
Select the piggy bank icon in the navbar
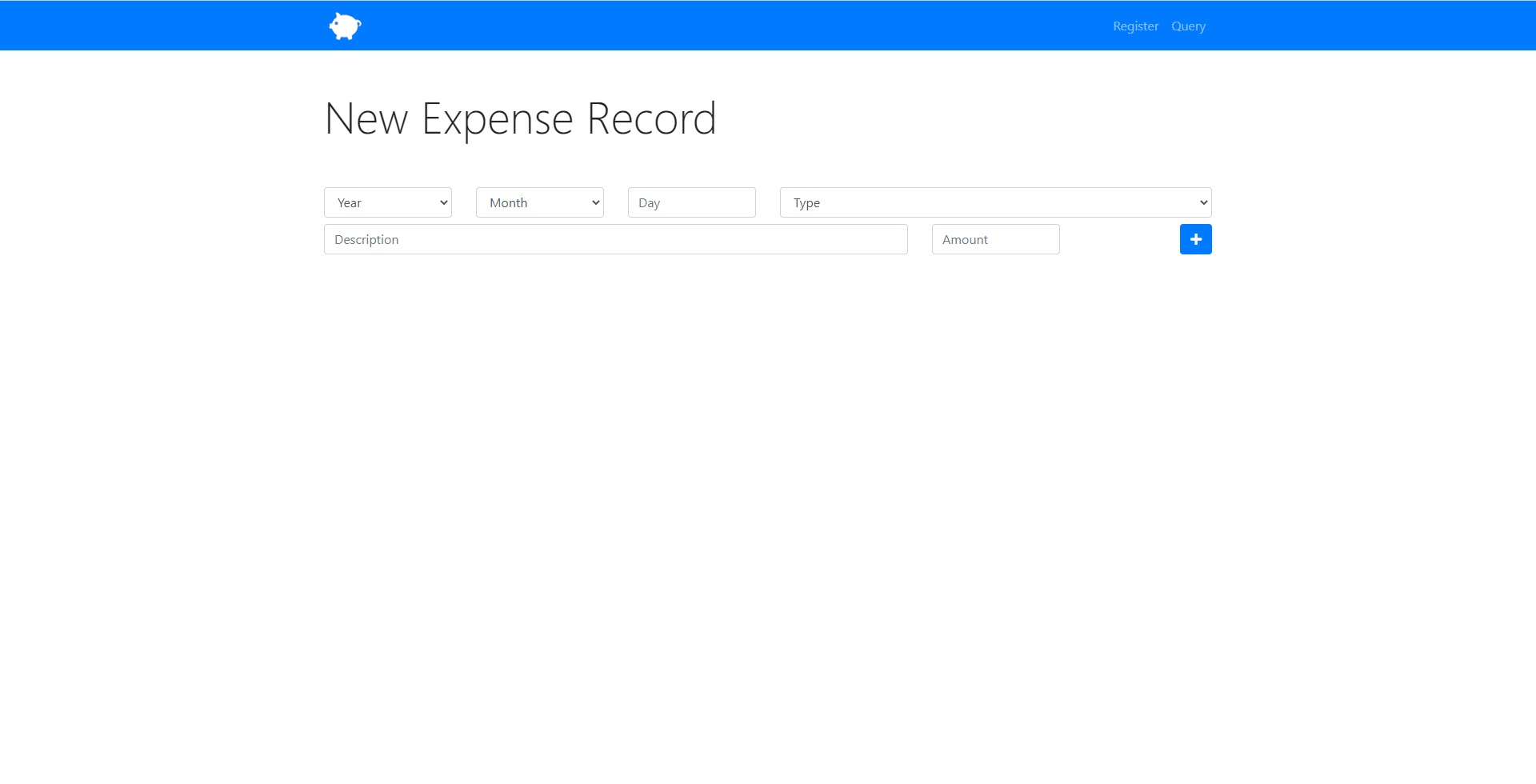(344, 25)
